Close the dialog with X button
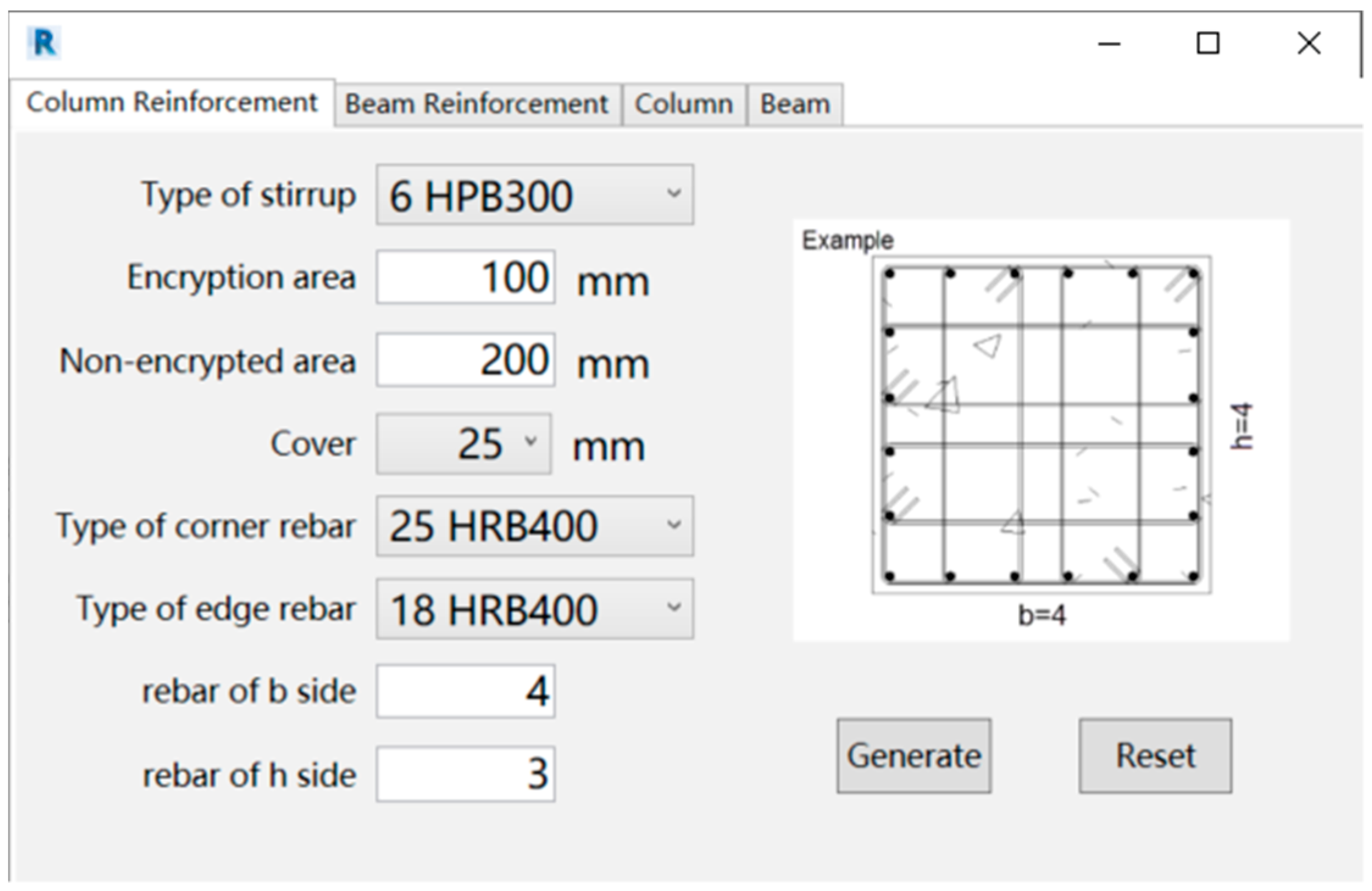 [x=1308, y=44]
